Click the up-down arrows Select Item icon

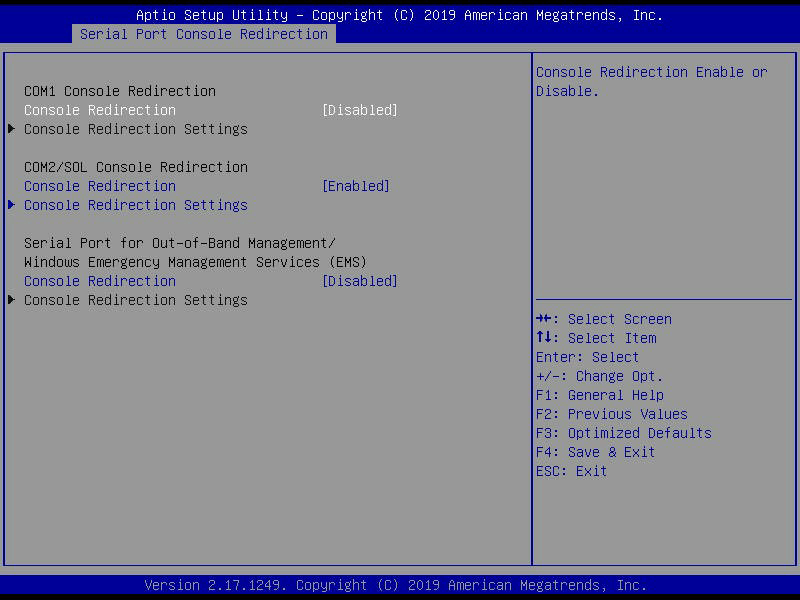(x=543, y=338)
